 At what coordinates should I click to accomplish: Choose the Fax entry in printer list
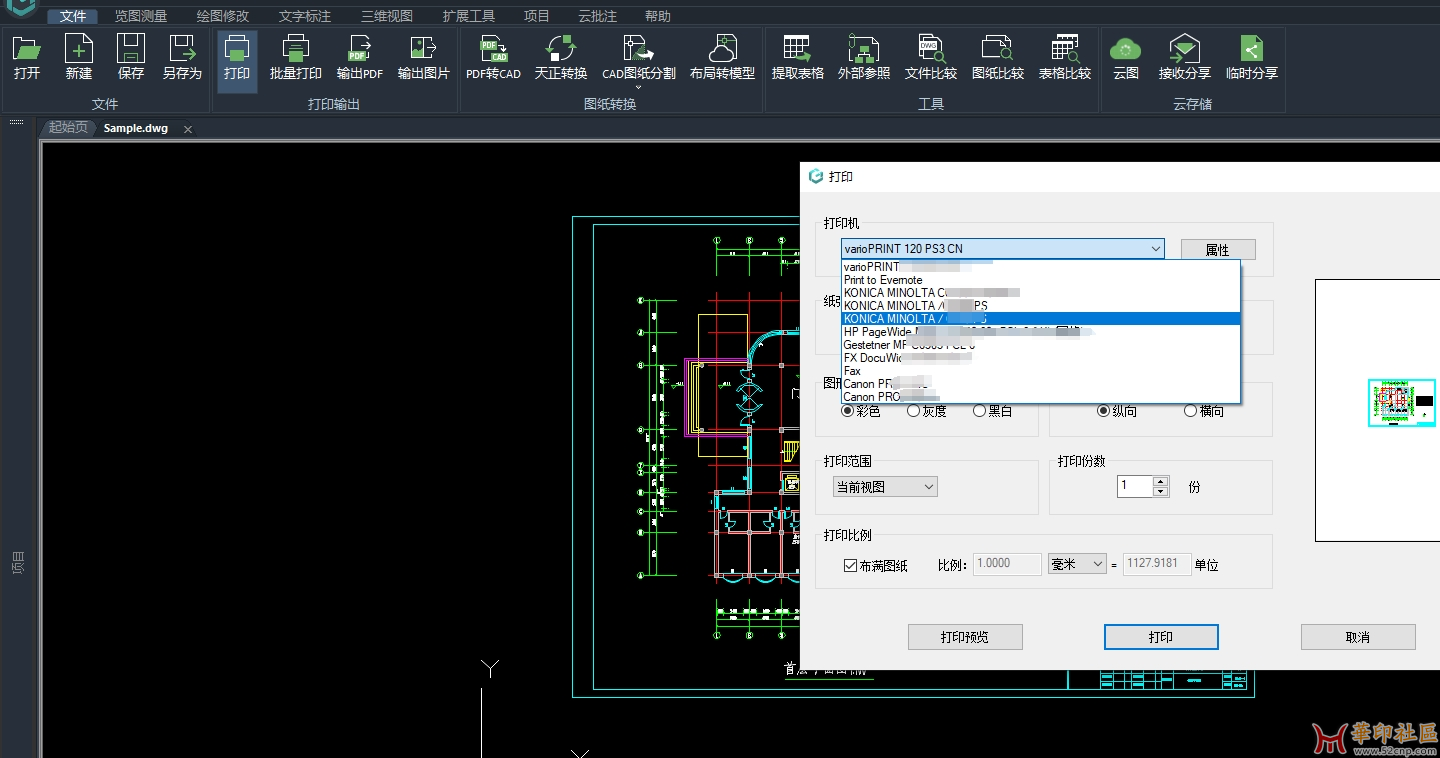[1040, 371]
